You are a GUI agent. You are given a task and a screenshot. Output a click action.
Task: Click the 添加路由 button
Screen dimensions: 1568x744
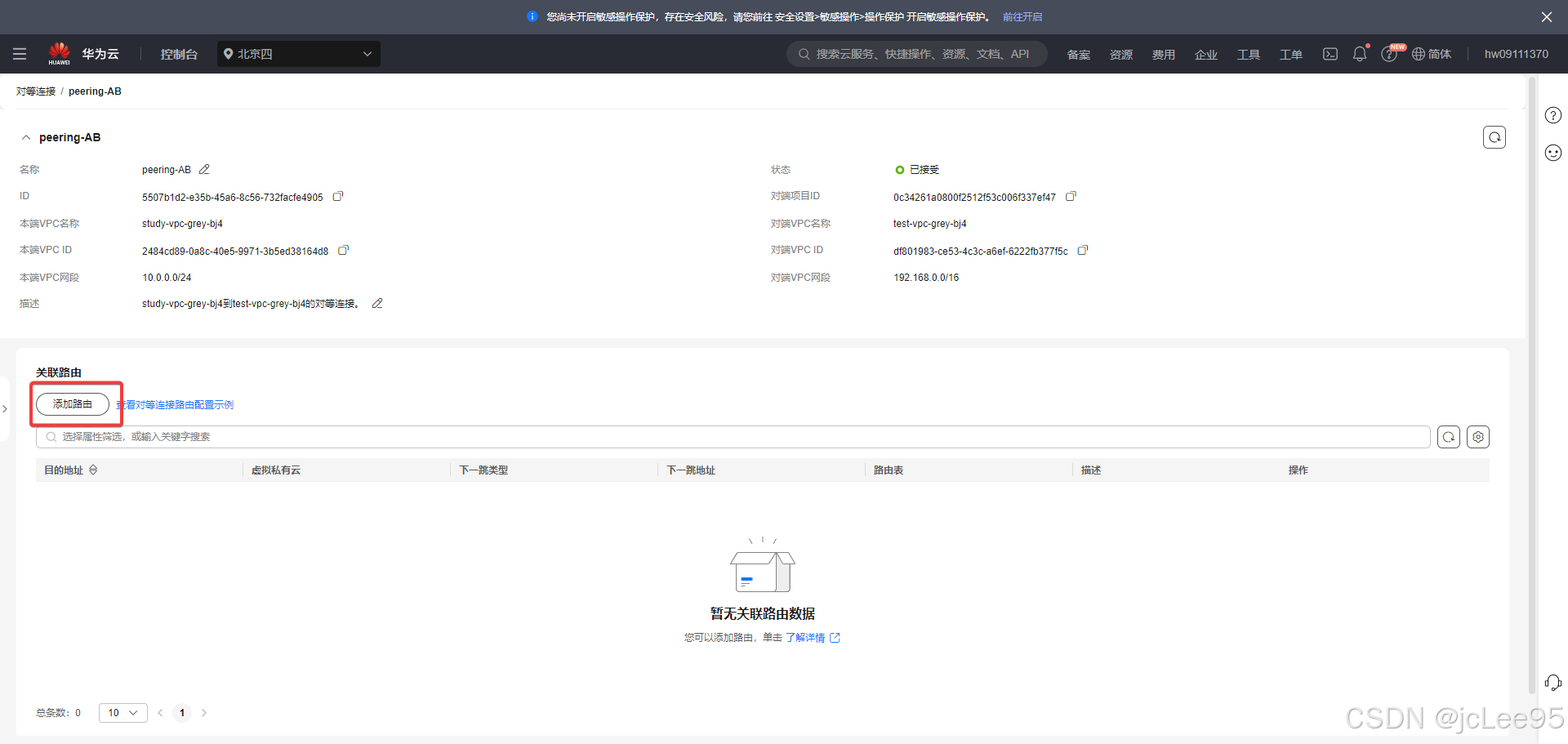73,404
